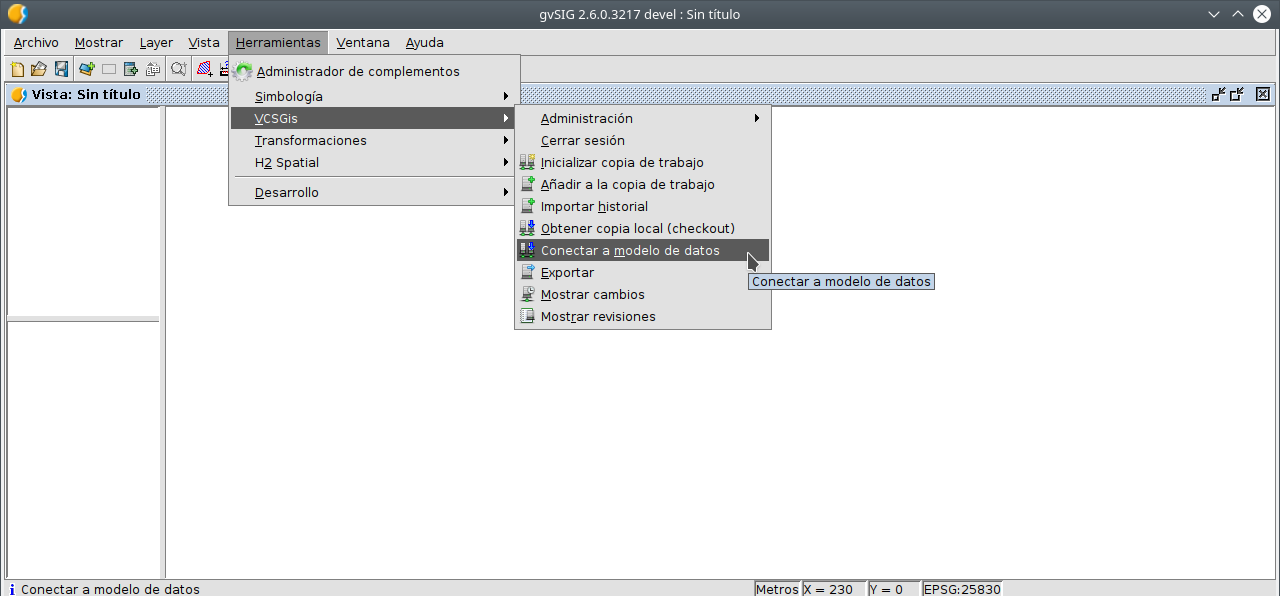Click the hatched polygon with plus icon
The height and width of the screenshot is (596, 1280).
tap(204, 69)
